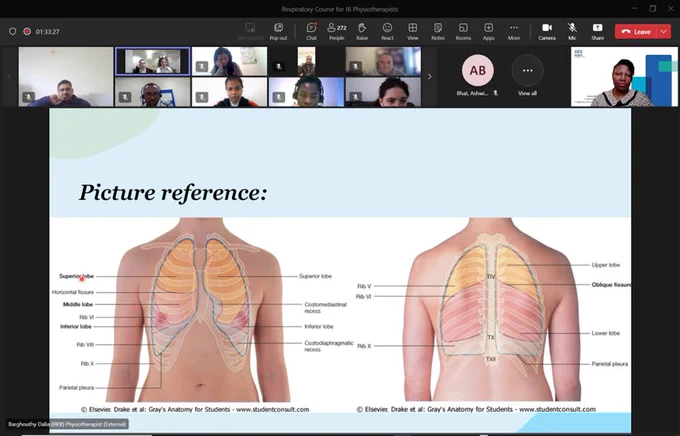
Task: Change the meeting View layout
Action: tap(412, 31)
